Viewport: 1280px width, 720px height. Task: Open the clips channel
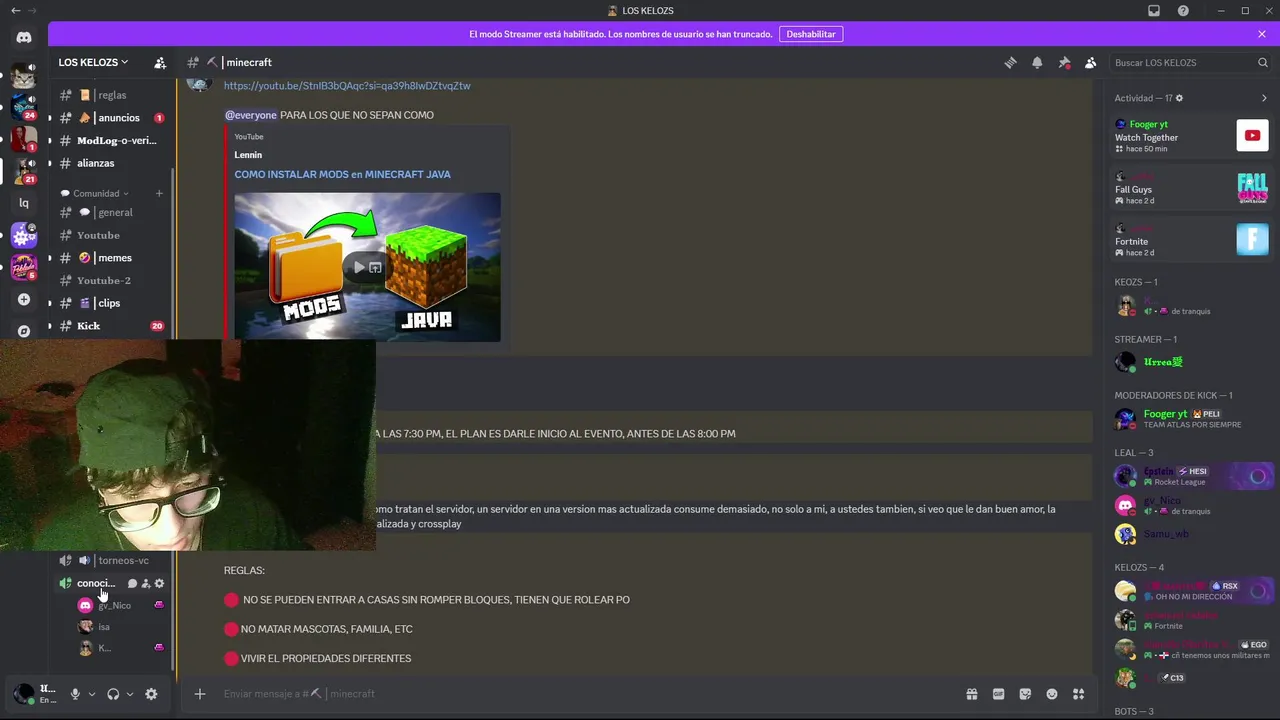pos(112,303)
